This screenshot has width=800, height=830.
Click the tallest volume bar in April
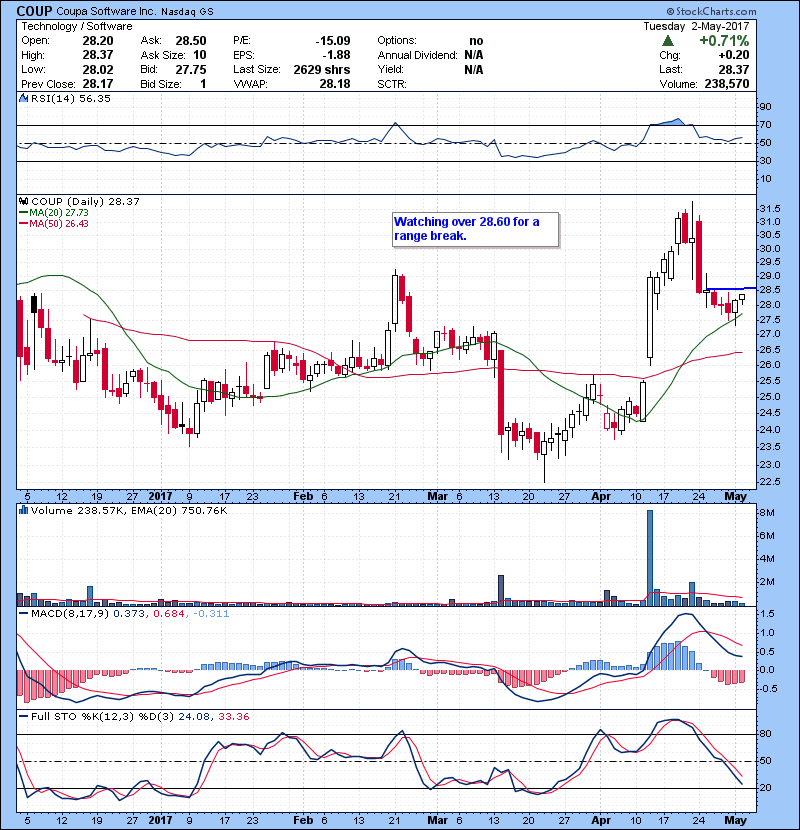(650, 558)
